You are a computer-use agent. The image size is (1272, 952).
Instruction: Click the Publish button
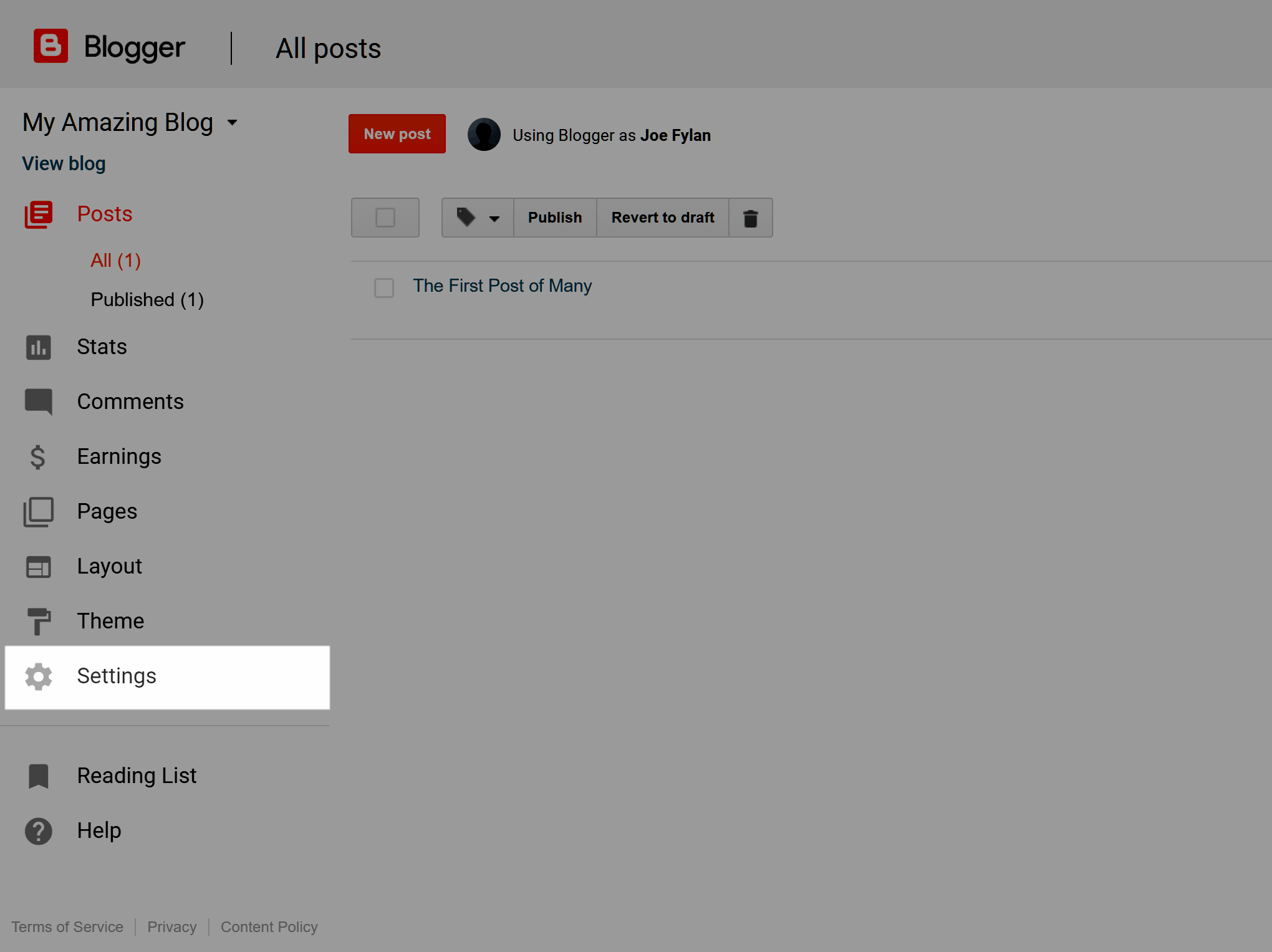tap(555, 218)
